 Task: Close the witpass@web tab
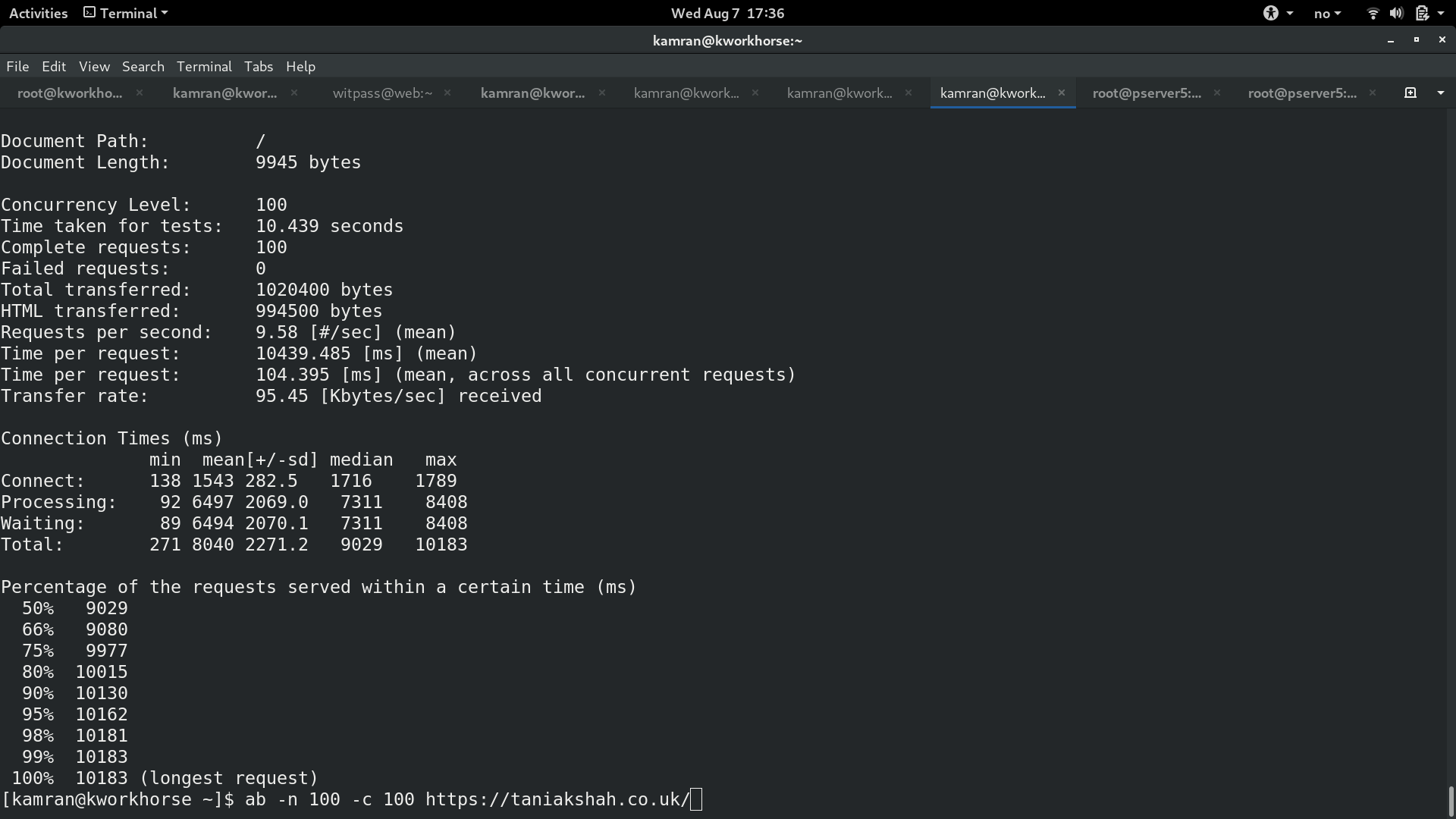tap(447, 93)
